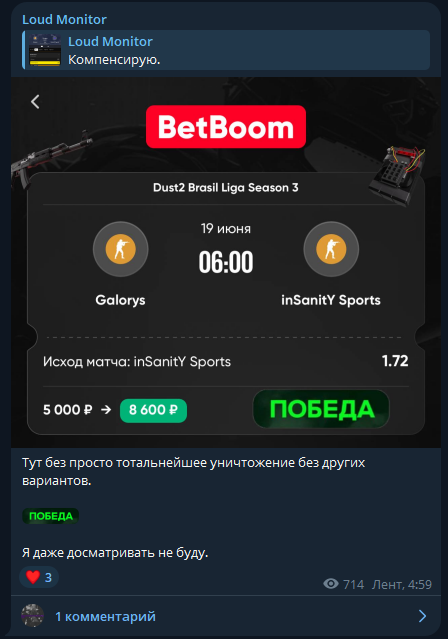Expand comments with the right chevron
The width and height of the screenshot is (448, 639).
coord(423,616)
